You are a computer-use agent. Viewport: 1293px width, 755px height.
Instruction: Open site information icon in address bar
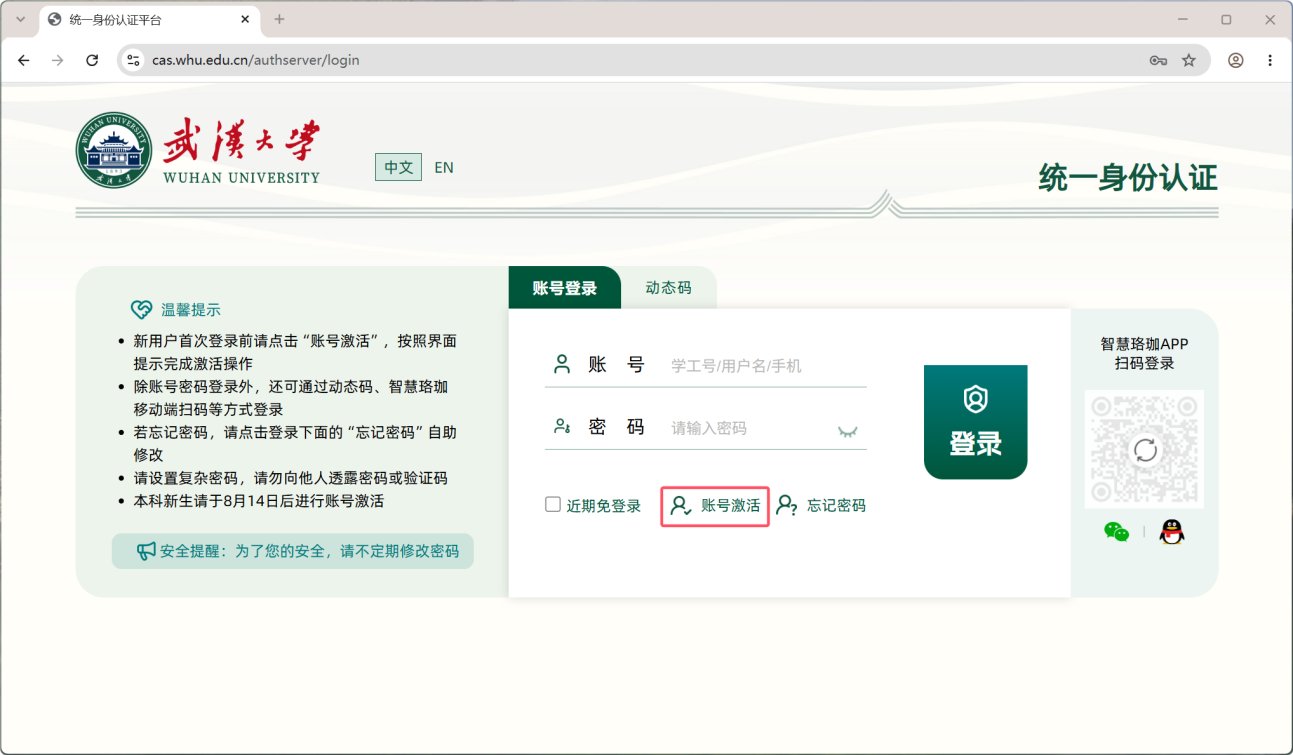pyautogui.click(x=134, y=60)
